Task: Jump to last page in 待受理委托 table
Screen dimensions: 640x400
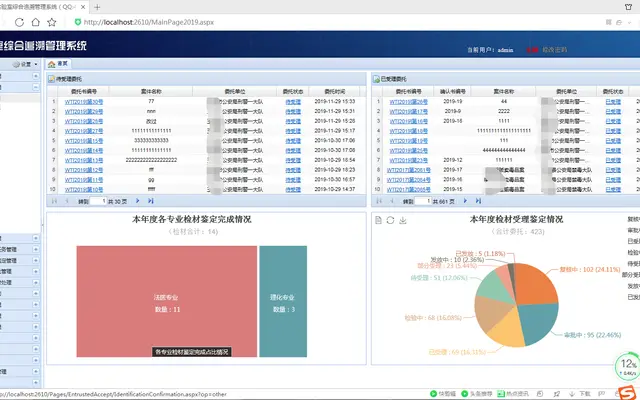Action: coord(151,201)
